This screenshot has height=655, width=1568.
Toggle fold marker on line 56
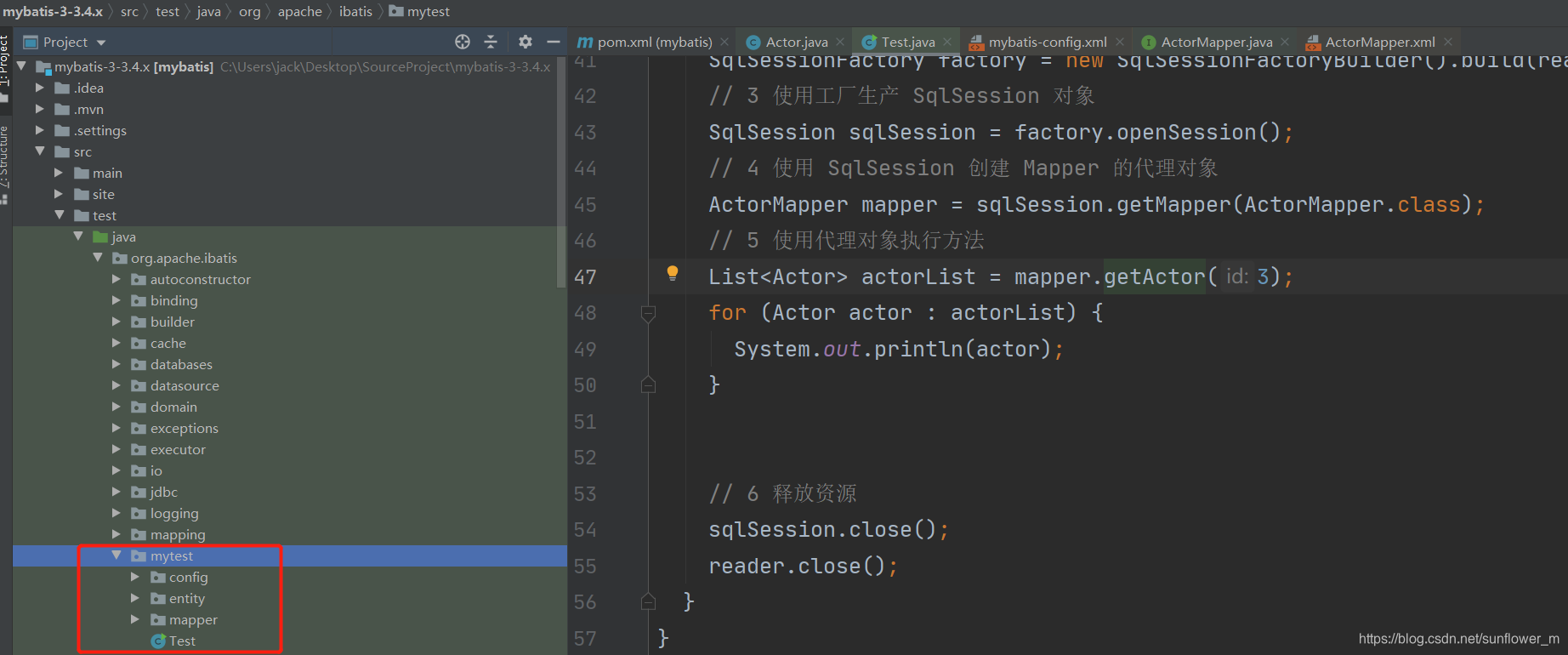click(x=648, y=601)
